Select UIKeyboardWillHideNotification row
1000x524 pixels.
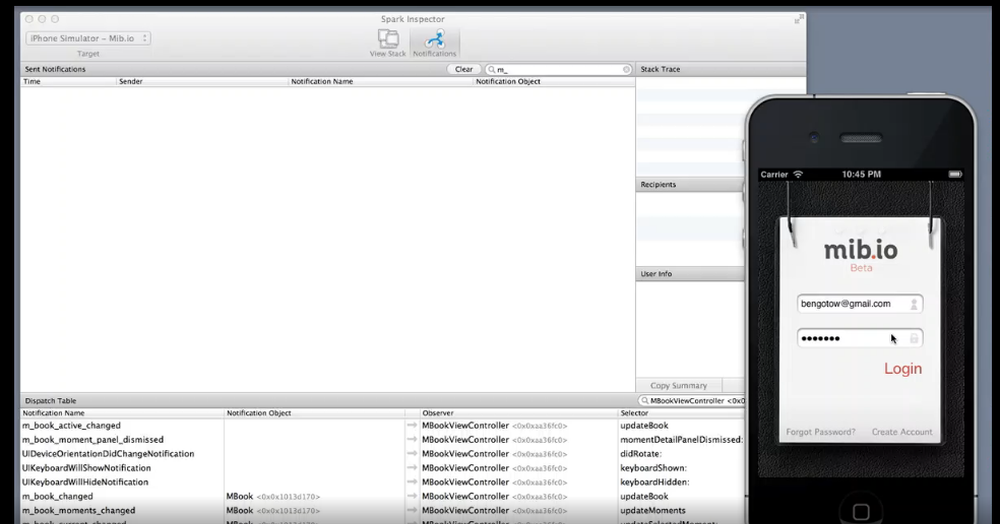tap(383, 482)
